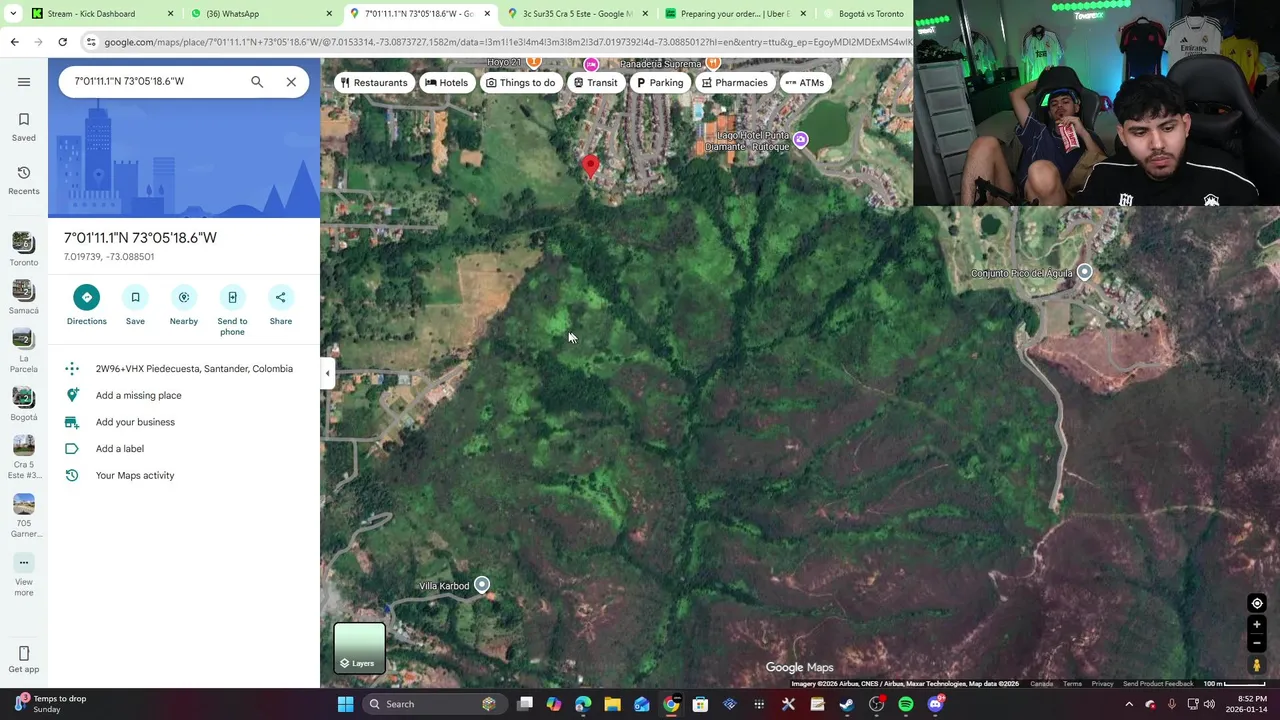Filter map by Pharmacies
This screenshot has height=720, width=1280.
(x=734, y=83)
